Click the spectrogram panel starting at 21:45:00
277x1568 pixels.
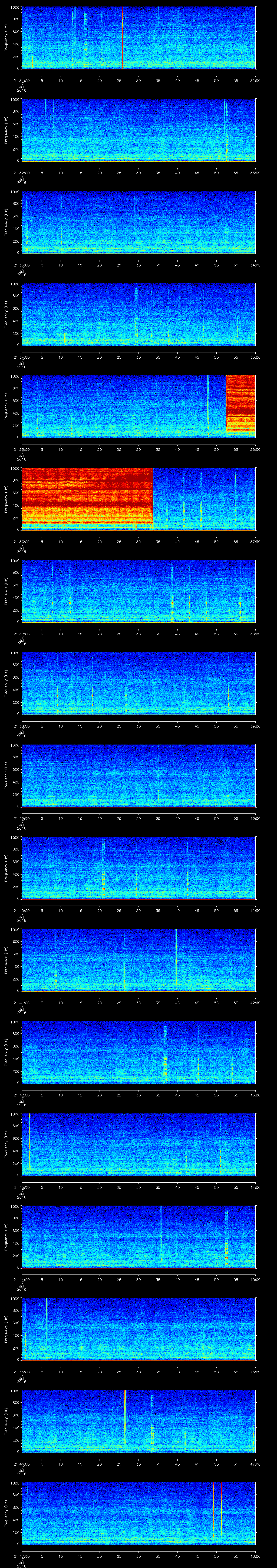(x=139, y=1329)
